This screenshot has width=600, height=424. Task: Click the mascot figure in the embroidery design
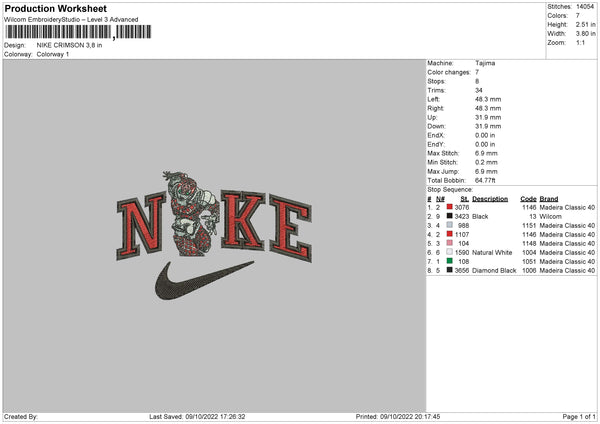point(193,214)
